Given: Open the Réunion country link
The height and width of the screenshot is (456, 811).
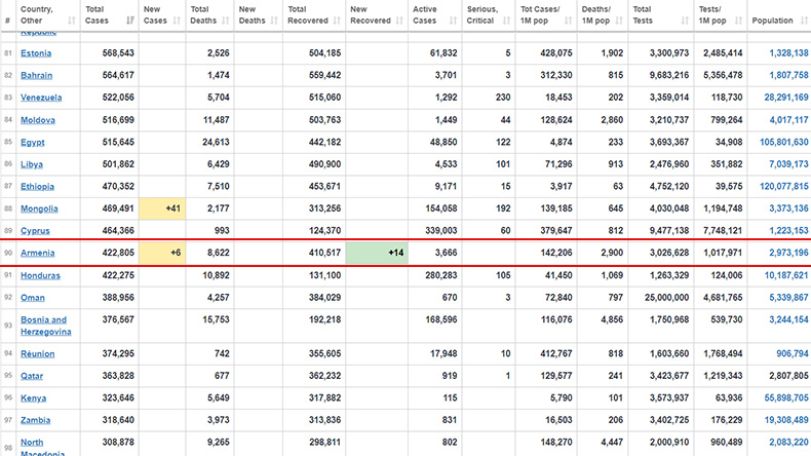Looking at the screenshot, I should [37, 354].
